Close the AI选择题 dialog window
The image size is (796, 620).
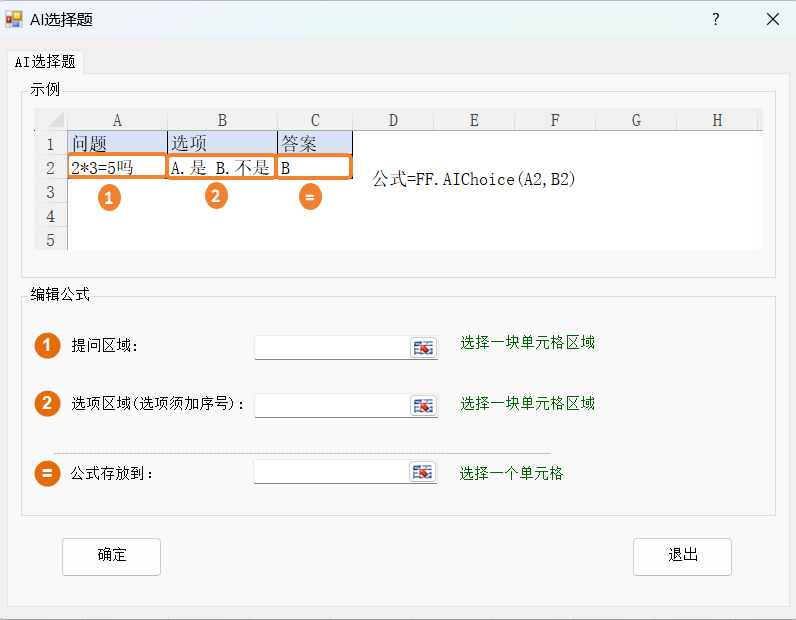coord(773,19)
